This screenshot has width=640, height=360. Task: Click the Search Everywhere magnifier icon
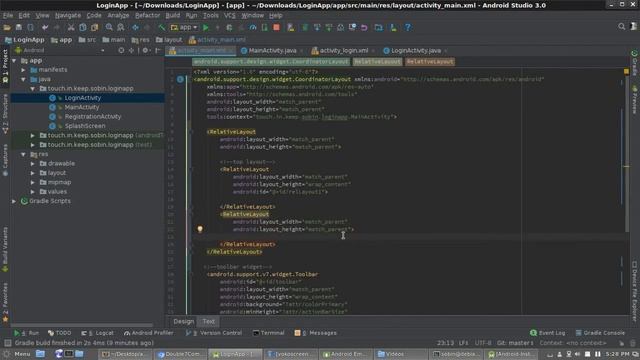(x=622, y=27)
